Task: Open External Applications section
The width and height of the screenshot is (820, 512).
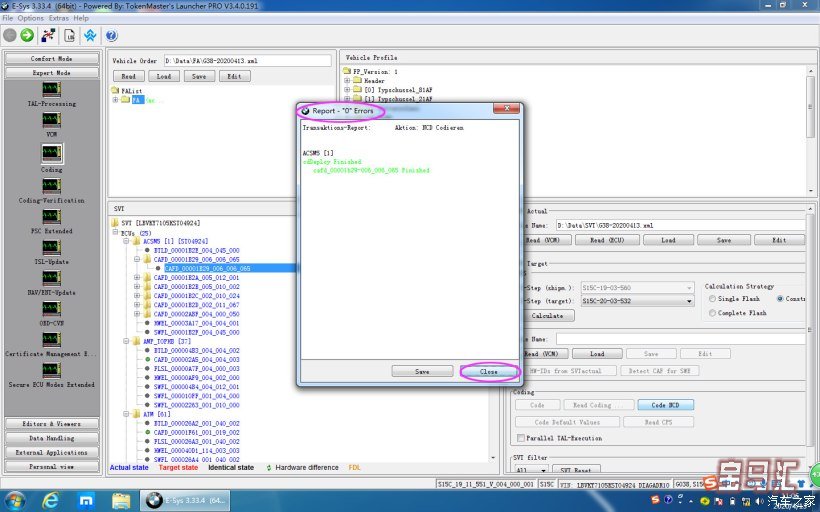Action: (x=52, y=452)
